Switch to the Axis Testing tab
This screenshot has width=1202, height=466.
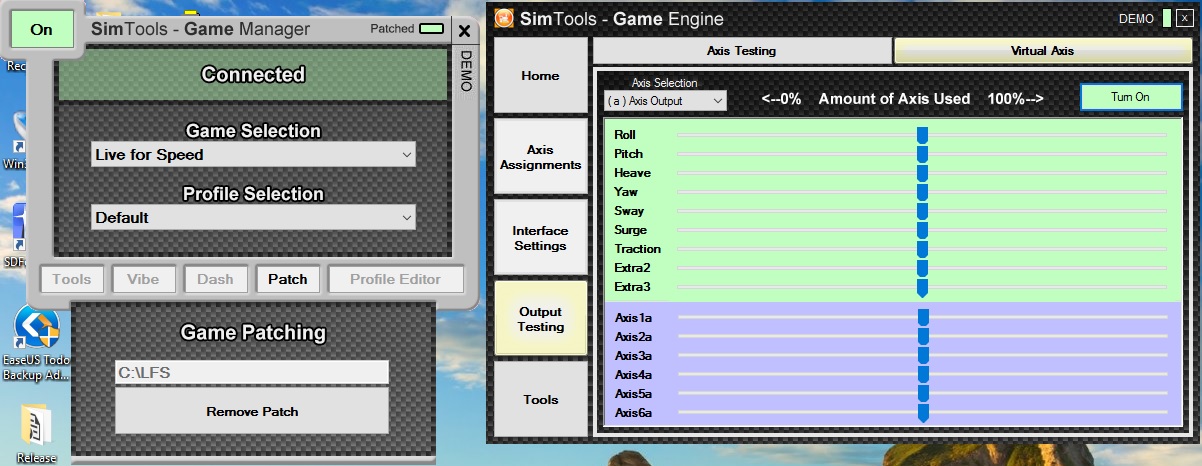coord(741,51)
